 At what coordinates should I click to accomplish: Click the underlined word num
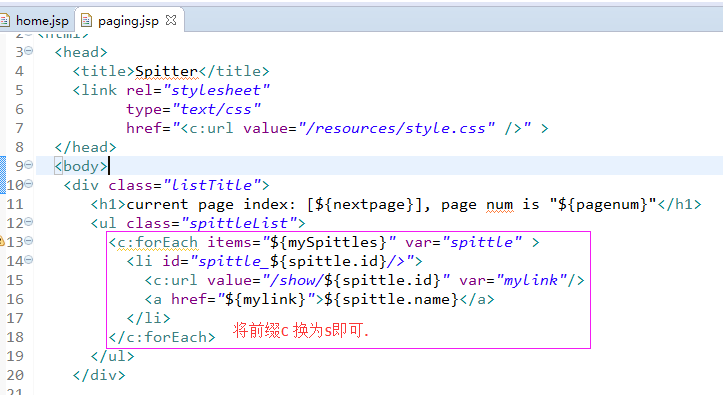pos(499,204)
